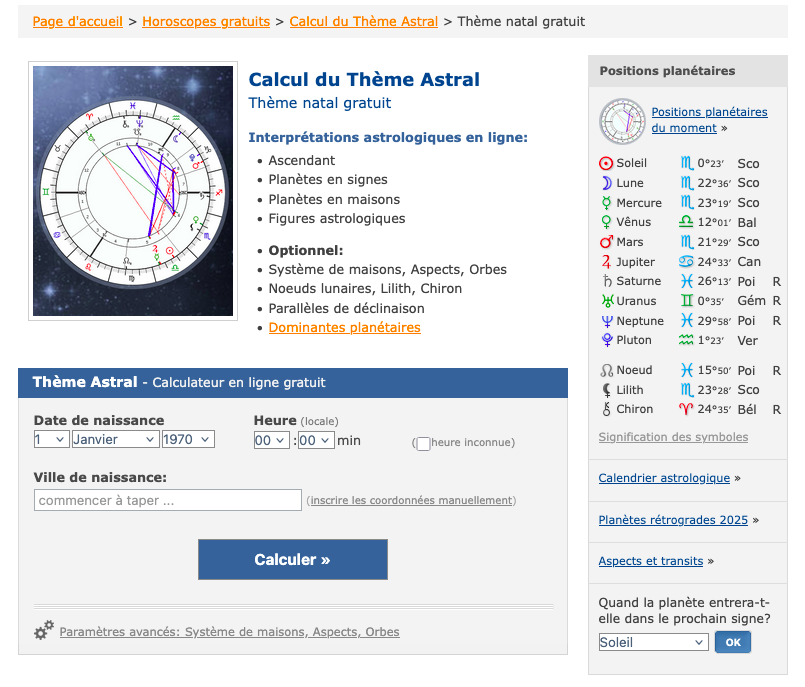Select the Mars symbol icon
805x687 pixels.
coord(608,241)
